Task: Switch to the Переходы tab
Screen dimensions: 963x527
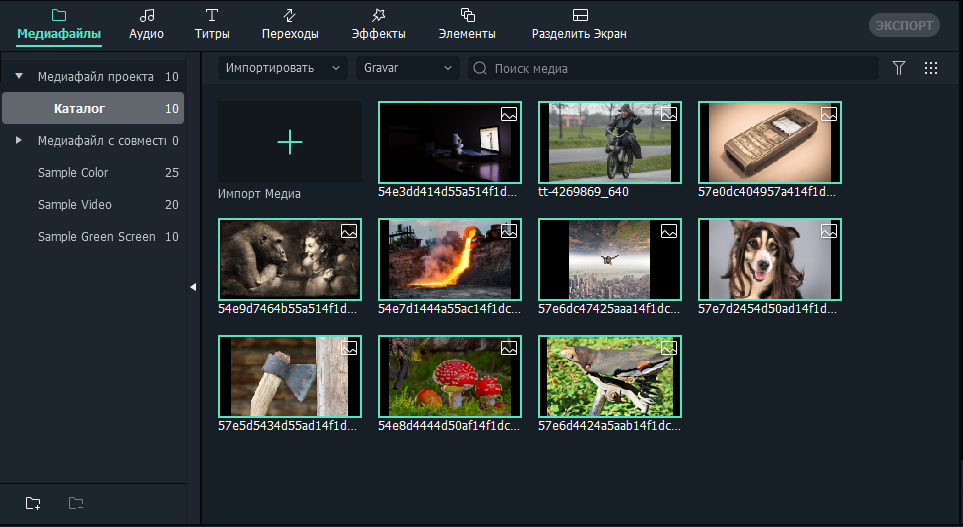Action: click(x=290, y=25)
